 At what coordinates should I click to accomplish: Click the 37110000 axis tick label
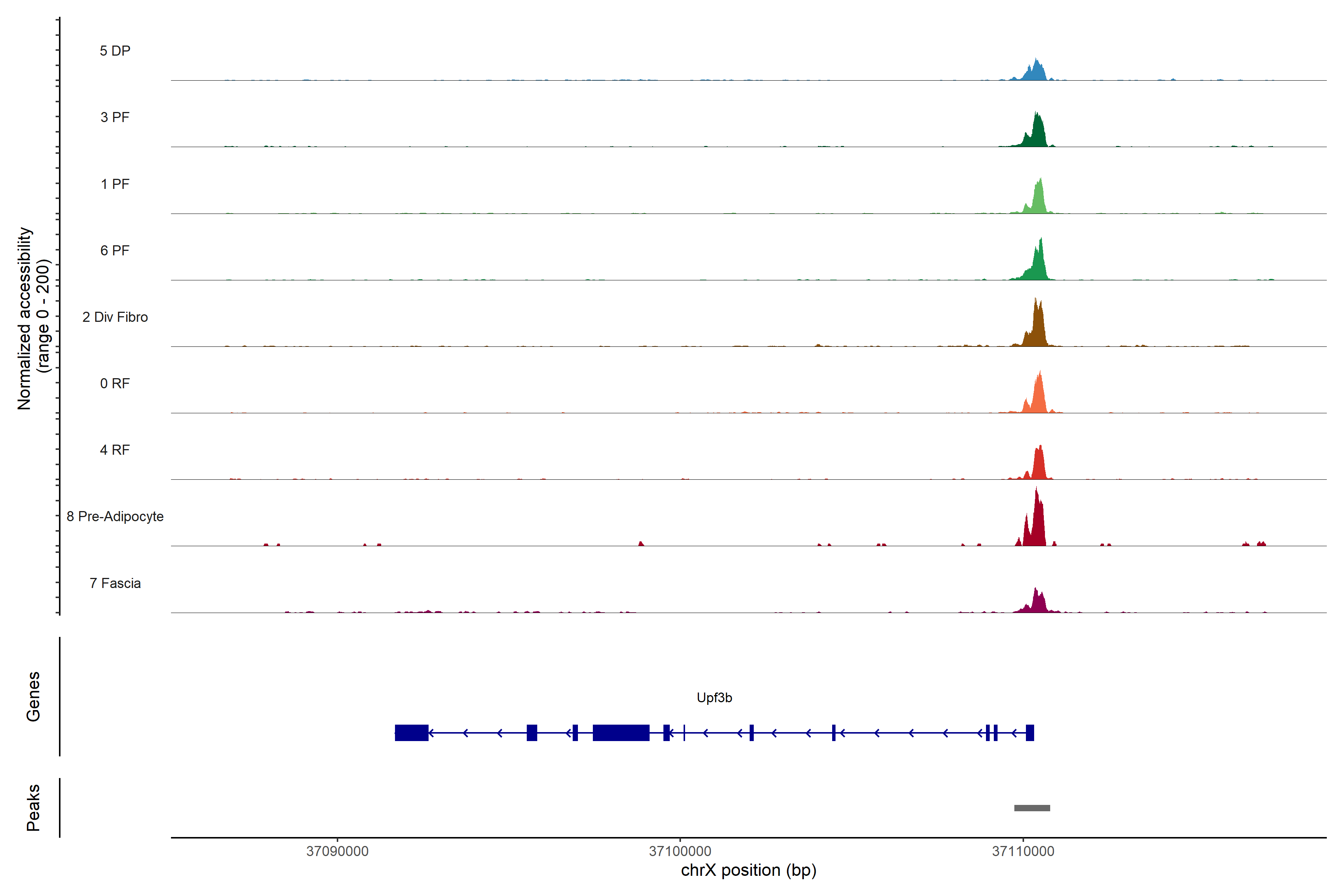tap(1023, 851)
